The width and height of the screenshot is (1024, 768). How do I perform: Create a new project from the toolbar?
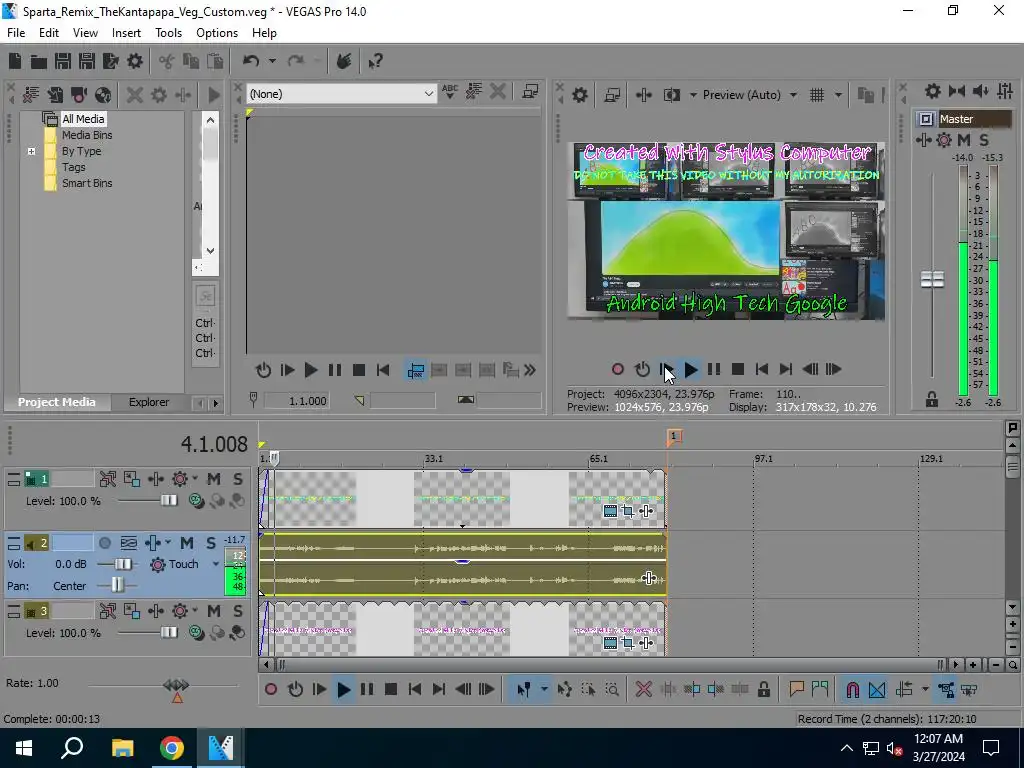coord(15,61)
